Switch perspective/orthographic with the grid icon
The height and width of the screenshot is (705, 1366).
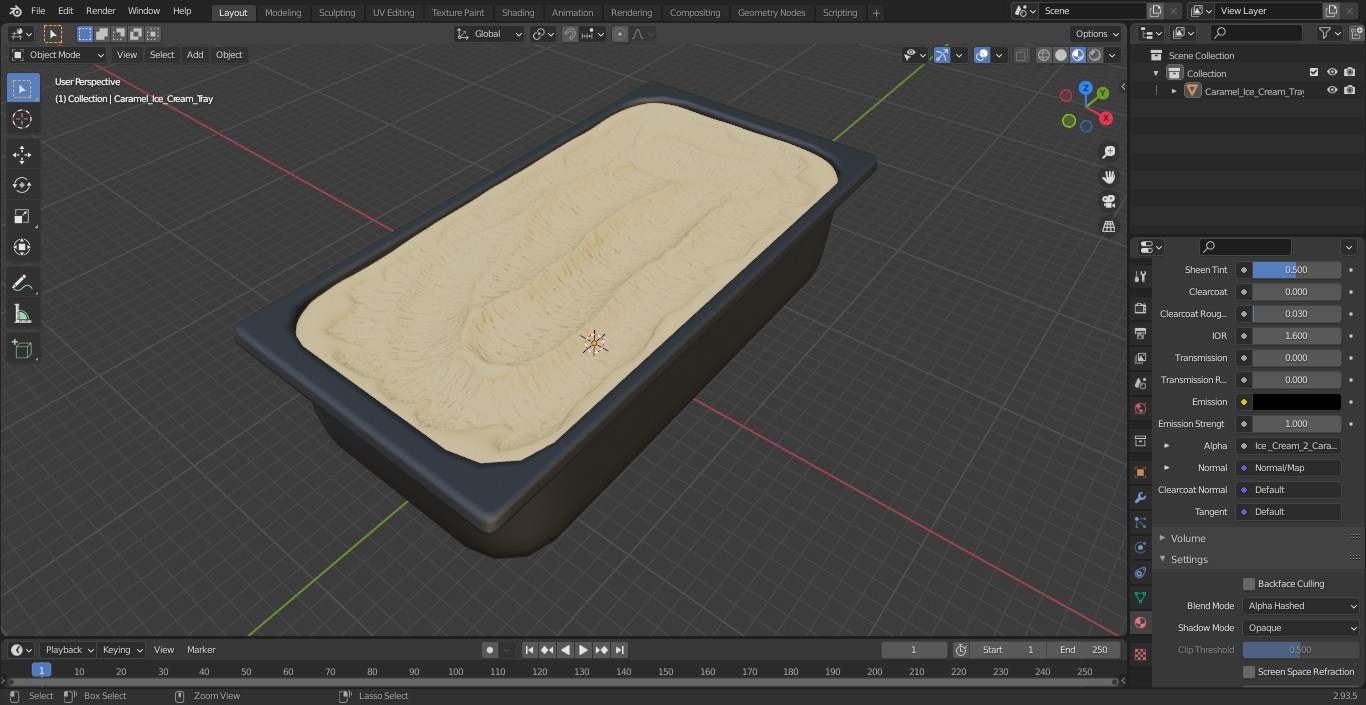[1108, 227]
